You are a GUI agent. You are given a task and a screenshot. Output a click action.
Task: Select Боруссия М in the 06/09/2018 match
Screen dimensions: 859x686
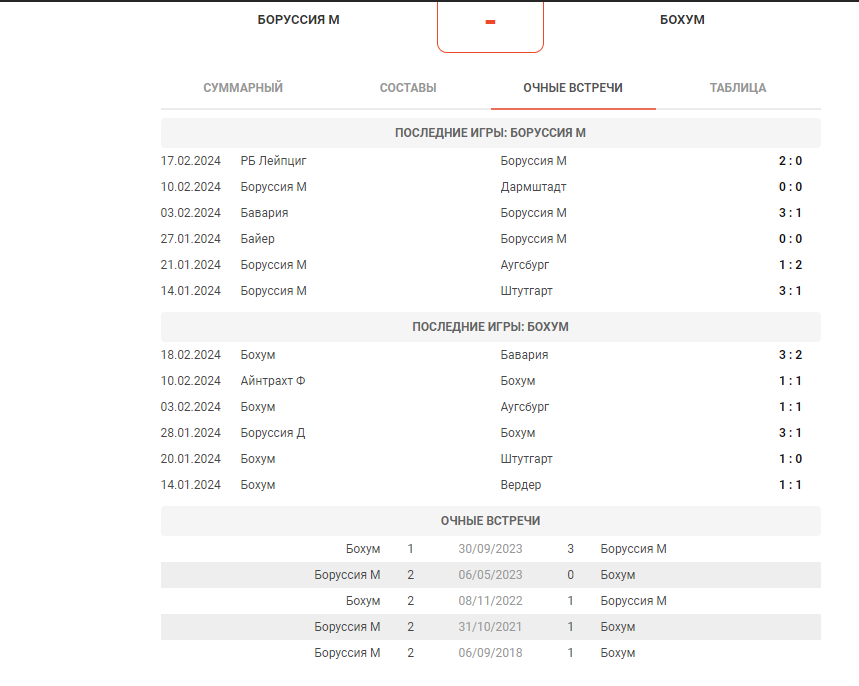(x=347, y=653)
